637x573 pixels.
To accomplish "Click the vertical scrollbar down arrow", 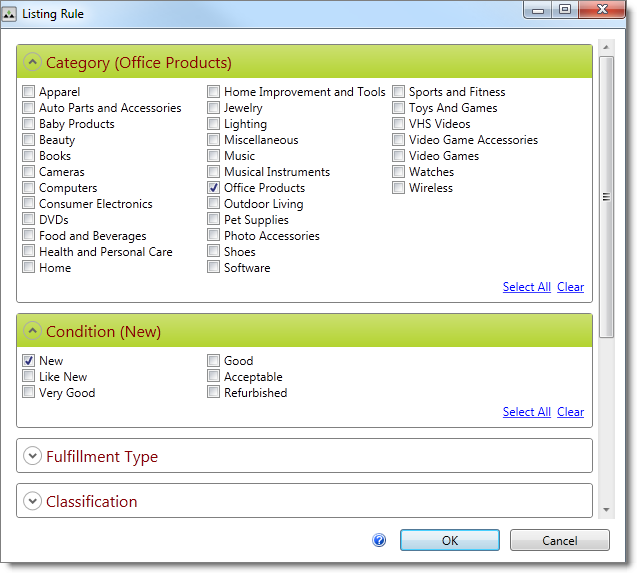I will tap(606, 510).
